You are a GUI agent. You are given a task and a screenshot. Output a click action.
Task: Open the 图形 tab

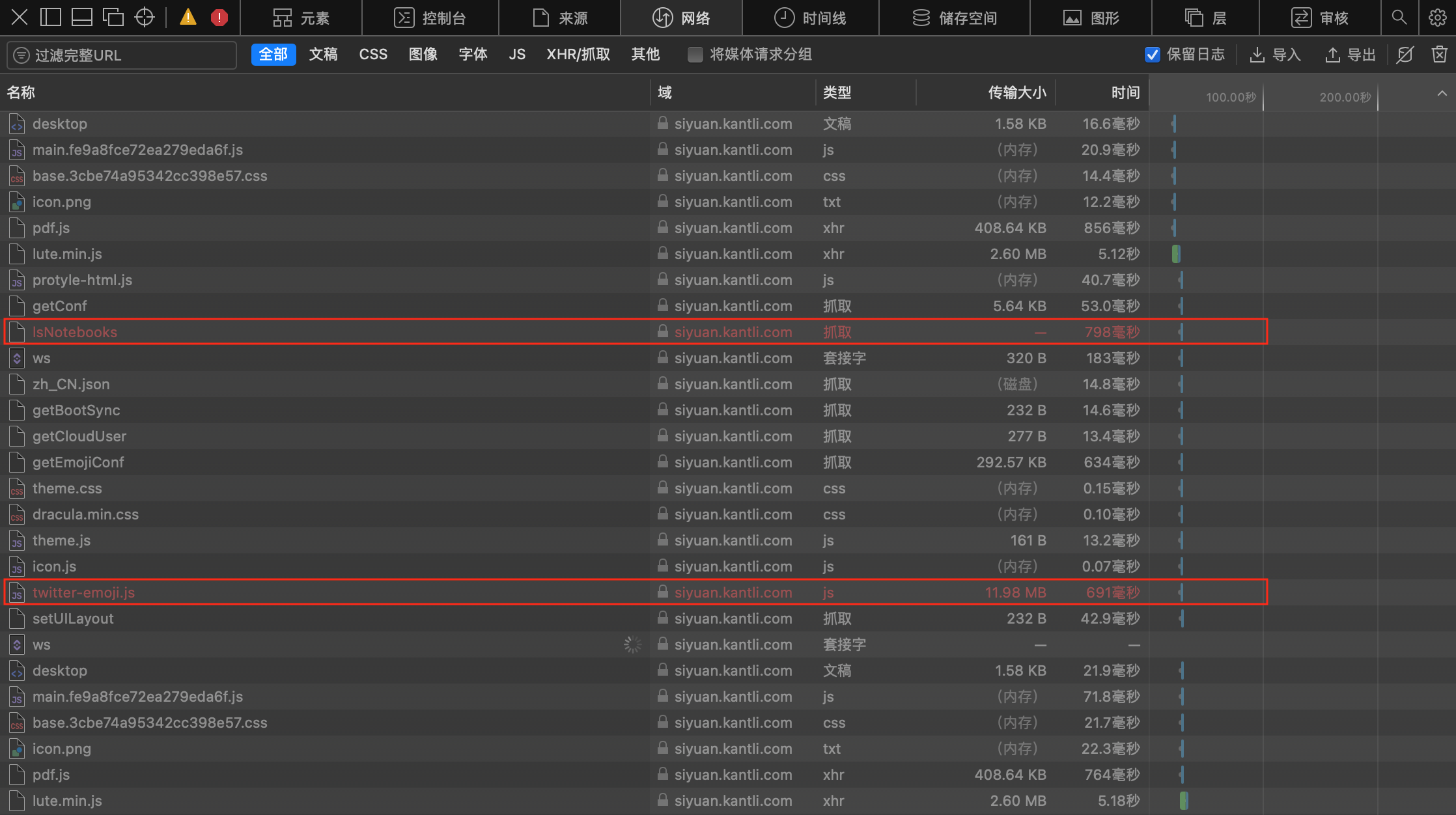pos(1091,18)
